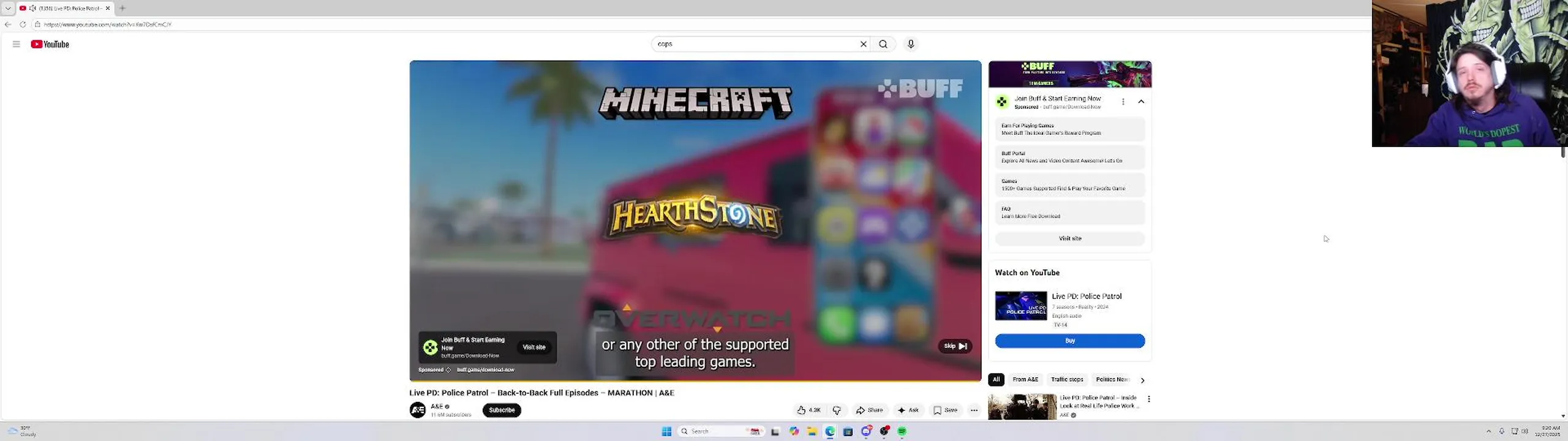Click the page vertical scrollbar thumb
The width and height of the screenshot is (1568, 441).
click(x=1563, y=153)
